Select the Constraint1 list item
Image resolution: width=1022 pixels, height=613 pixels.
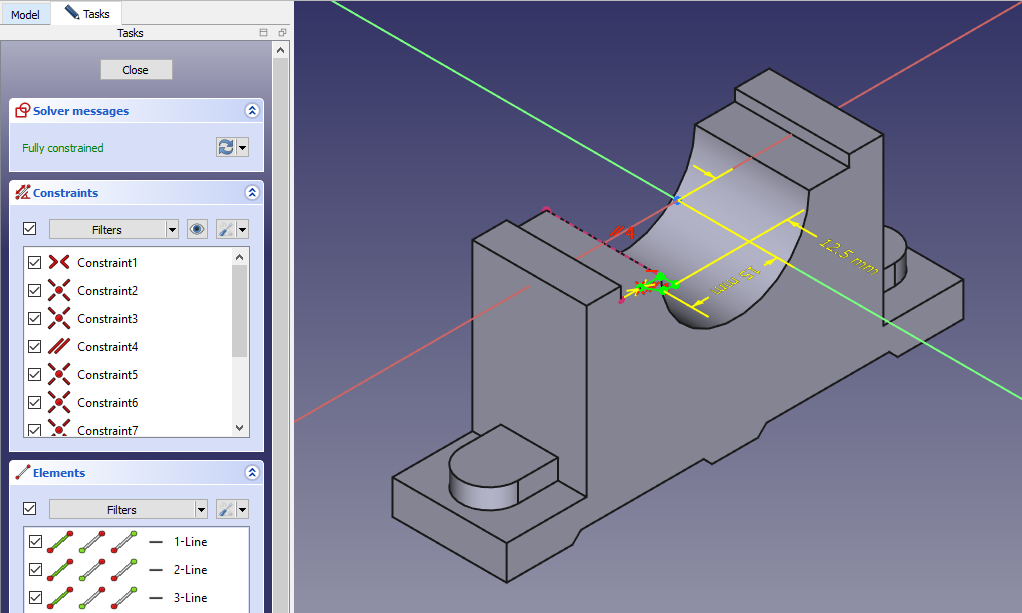tap(107, 262)
